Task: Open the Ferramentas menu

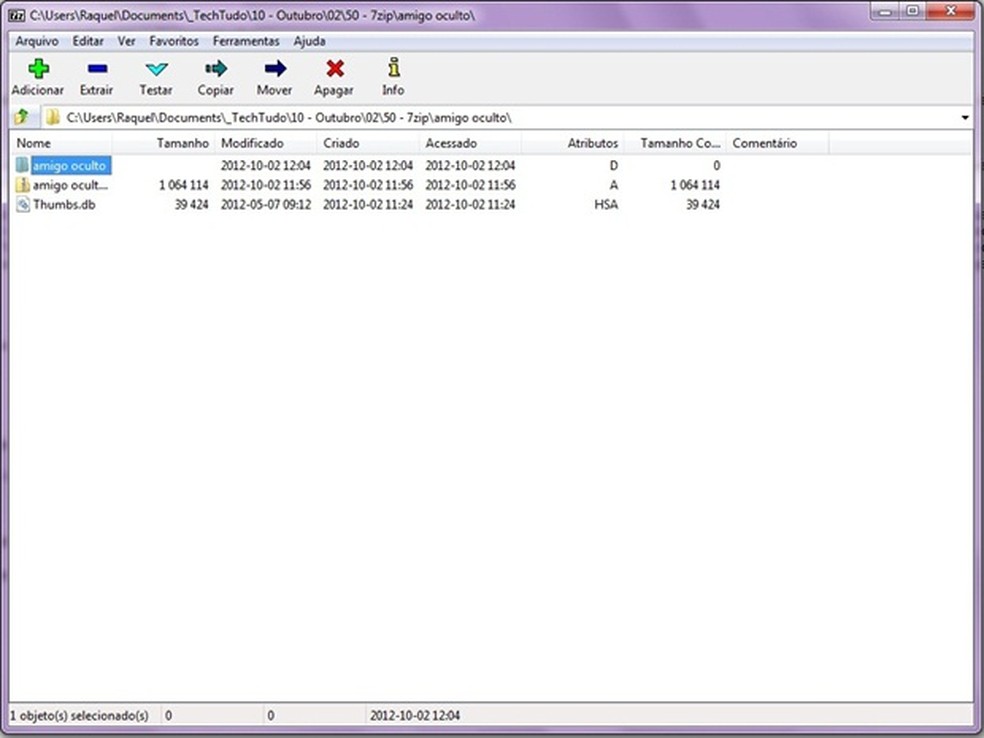Action: click(246, 41)
